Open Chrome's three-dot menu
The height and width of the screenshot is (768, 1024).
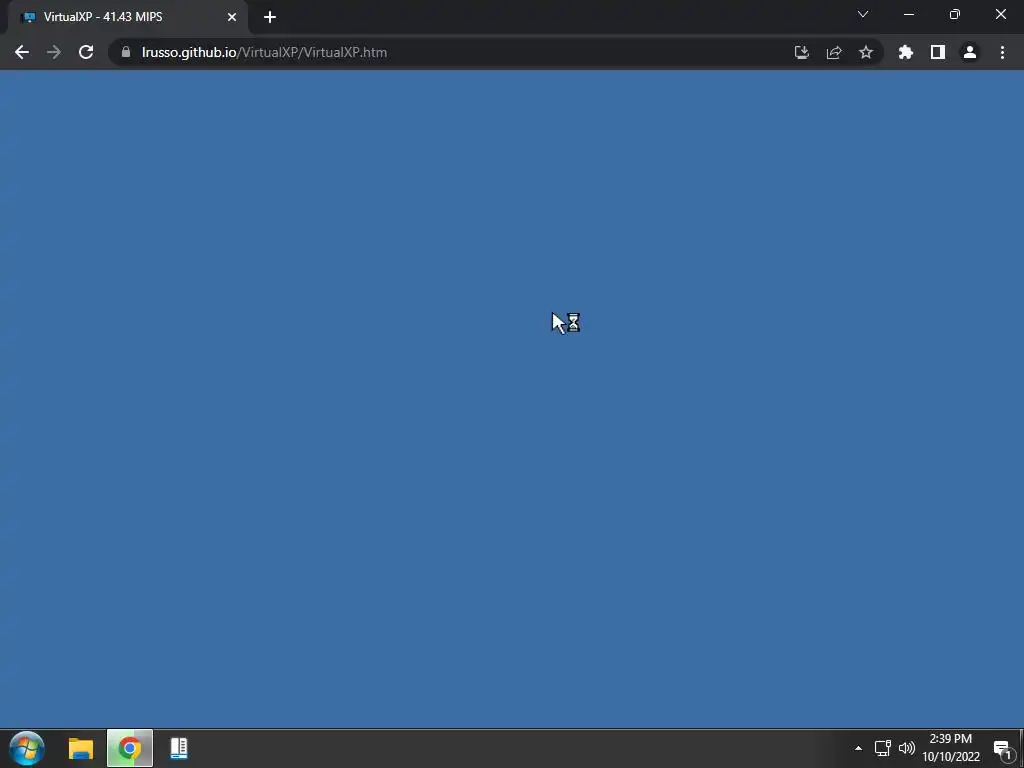point(1002,52)
